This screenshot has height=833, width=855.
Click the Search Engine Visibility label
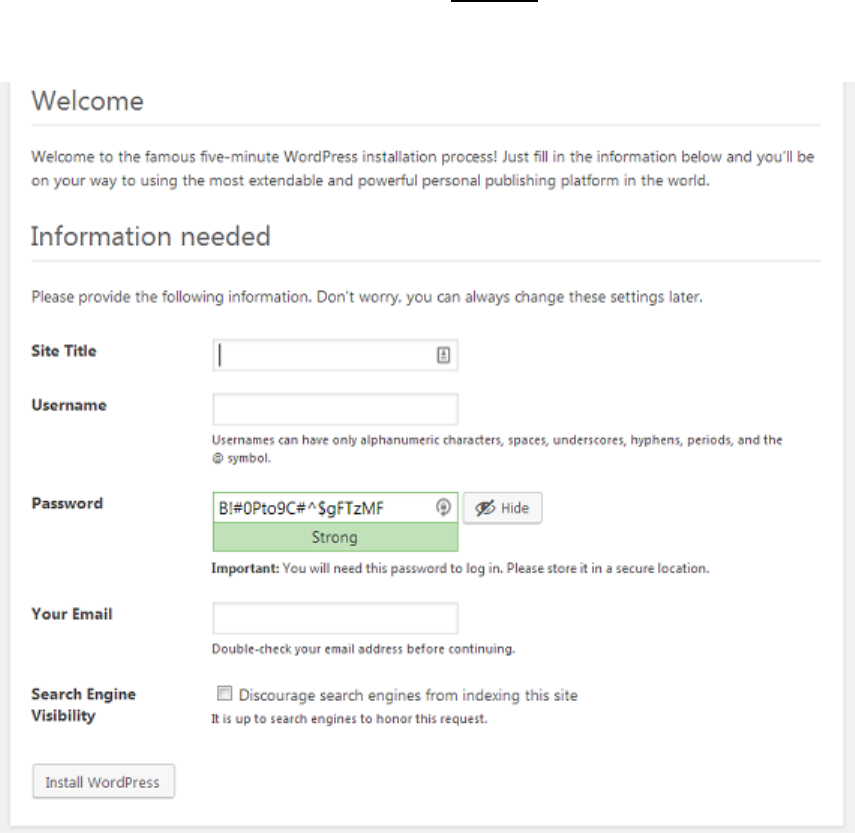(83, 705)
